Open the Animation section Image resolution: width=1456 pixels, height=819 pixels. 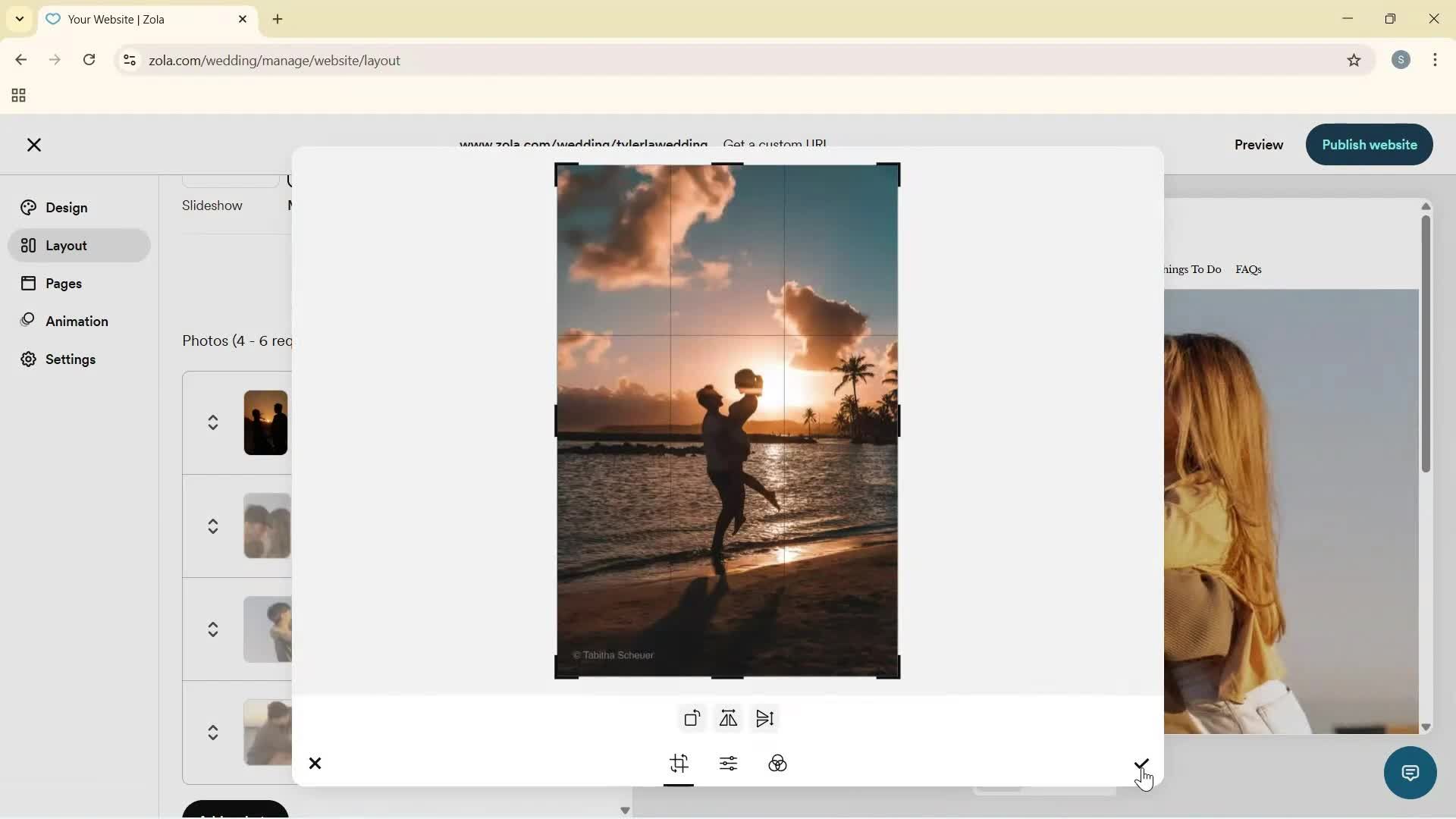tap(76, 321)
